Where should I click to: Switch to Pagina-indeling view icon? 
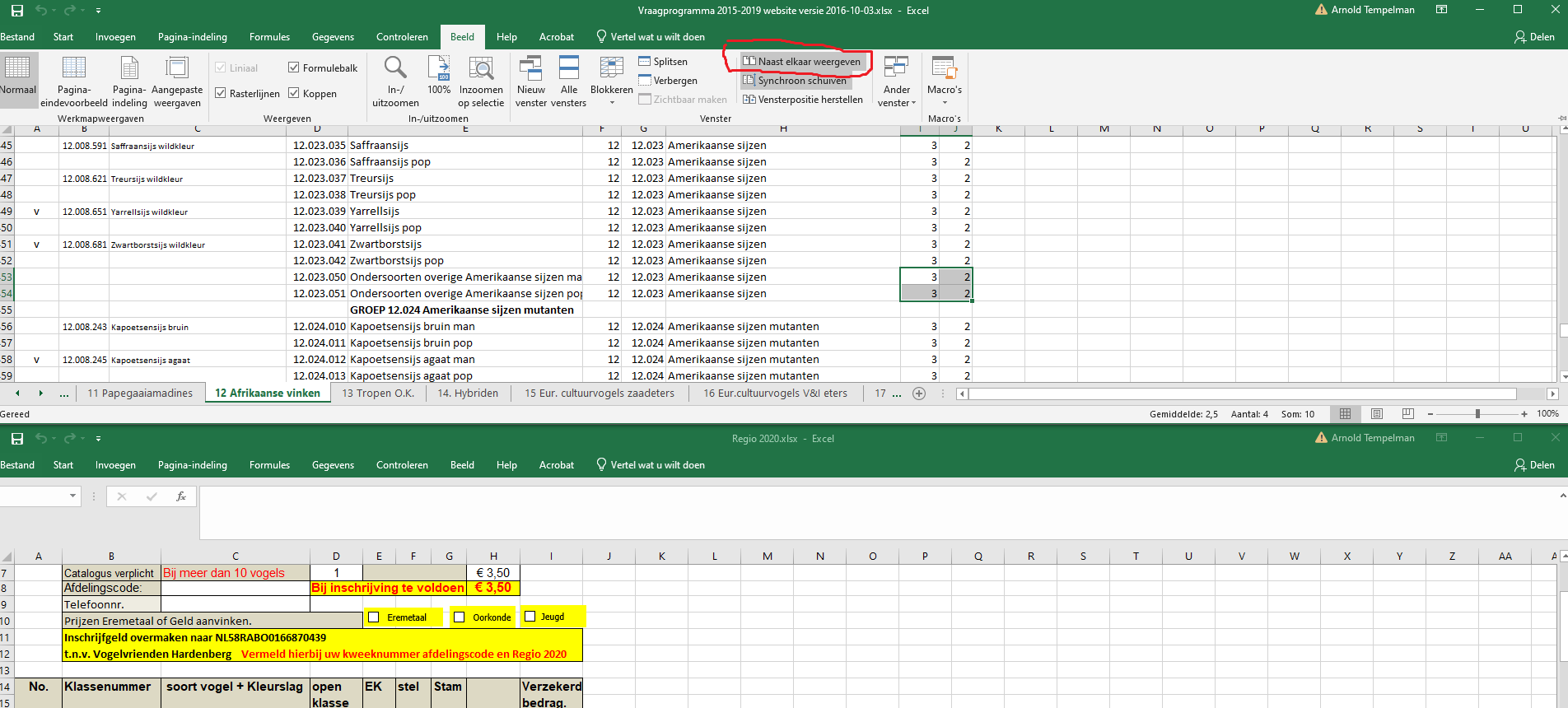(x=129, y=81)
